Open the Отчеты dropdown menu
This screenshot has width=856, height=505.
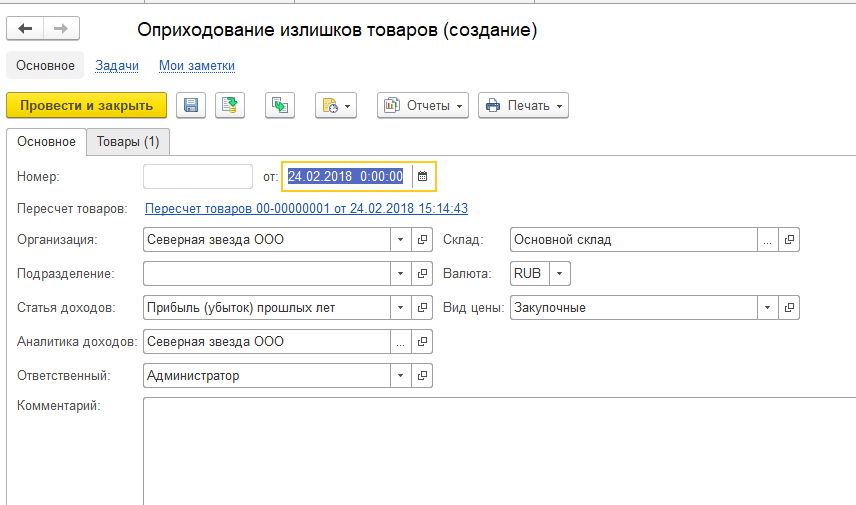(x=423, y=105)
